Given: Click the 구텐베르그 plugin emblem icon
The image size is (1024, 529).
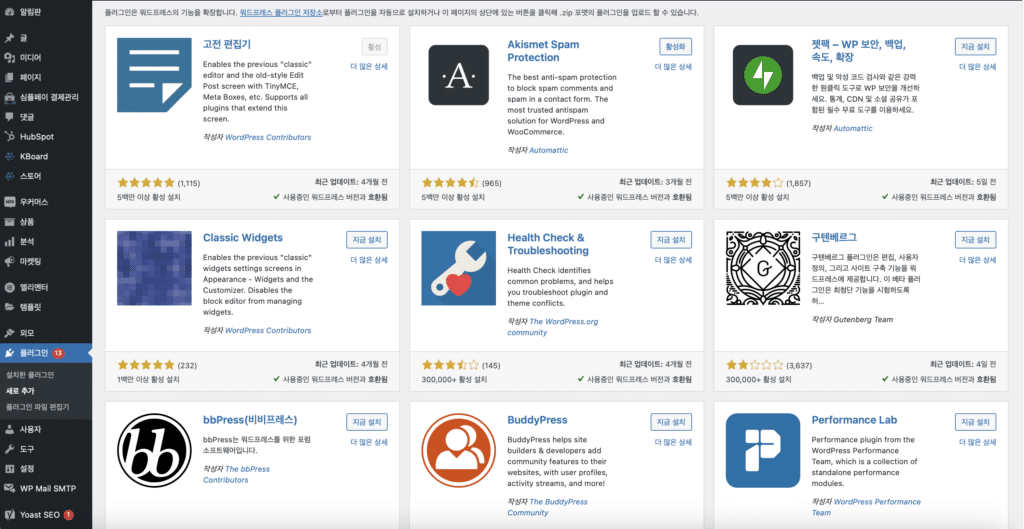Looking at the screenshot, I should (763, 268).
